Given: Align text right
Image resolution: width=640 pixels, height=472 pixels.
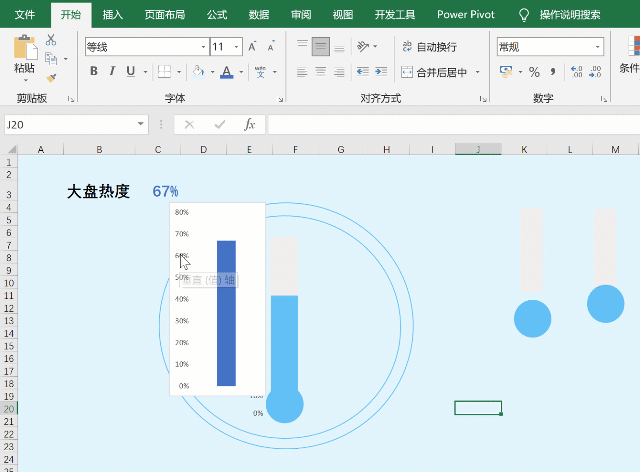Looking at the screenshot, I should (x=339, y=72).
